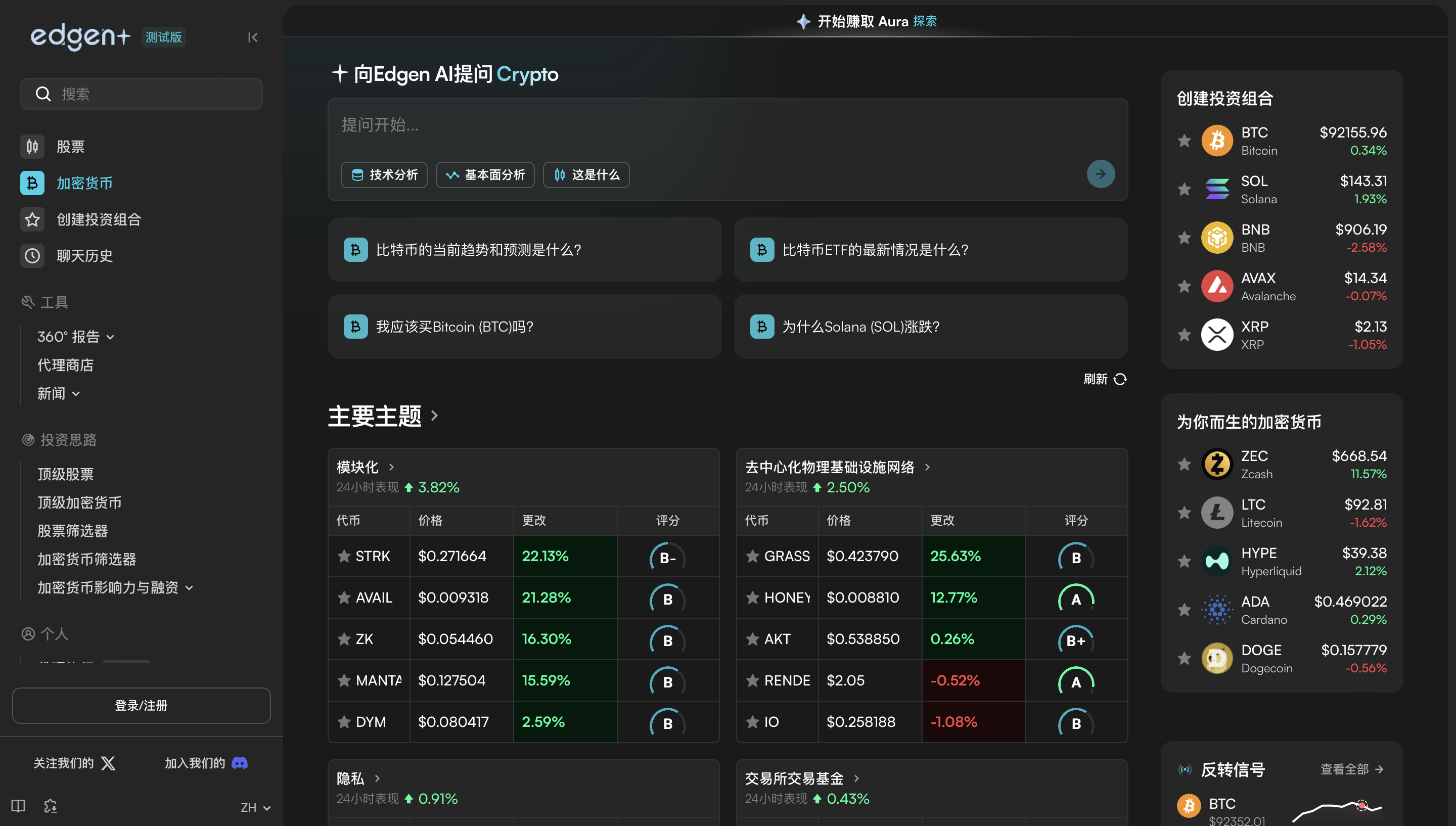Select 顶级加密货币 in the sidebar
1456x826 pixels.
tap(79, 502)
